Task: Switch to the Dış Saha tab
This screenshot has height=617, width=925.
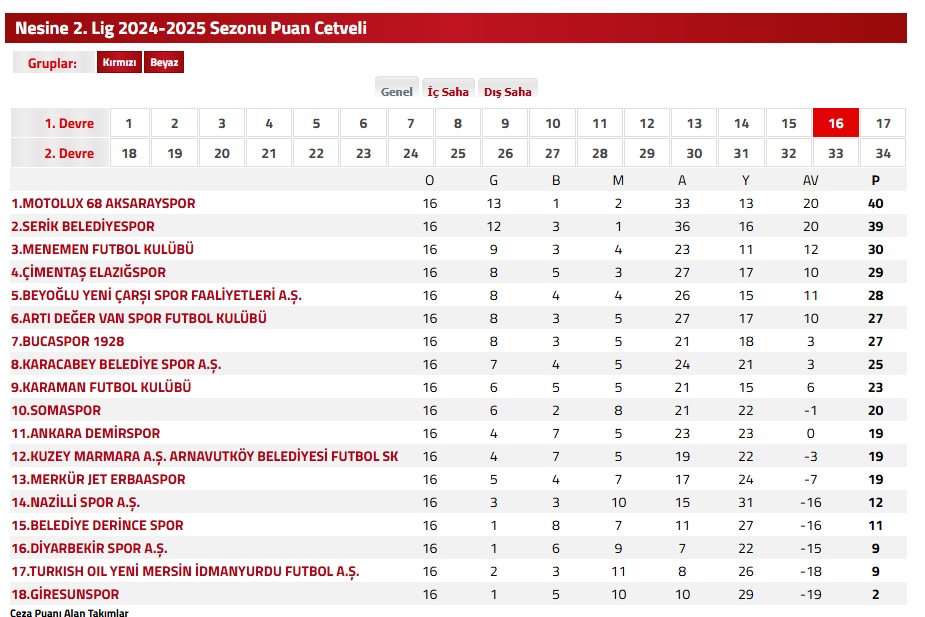Action: (x=508, y=91)
